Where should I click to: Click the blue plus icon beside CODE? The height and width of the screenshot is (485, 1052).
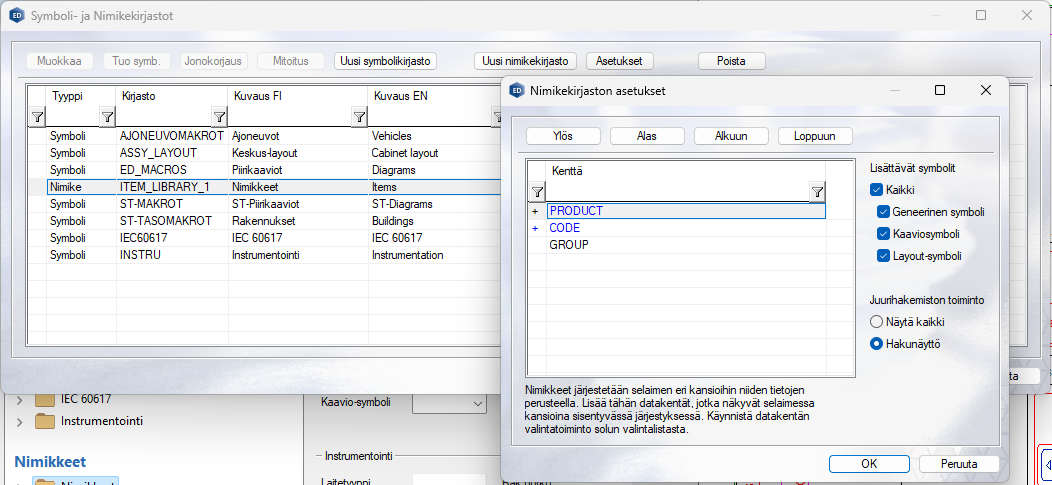(535, 228)
